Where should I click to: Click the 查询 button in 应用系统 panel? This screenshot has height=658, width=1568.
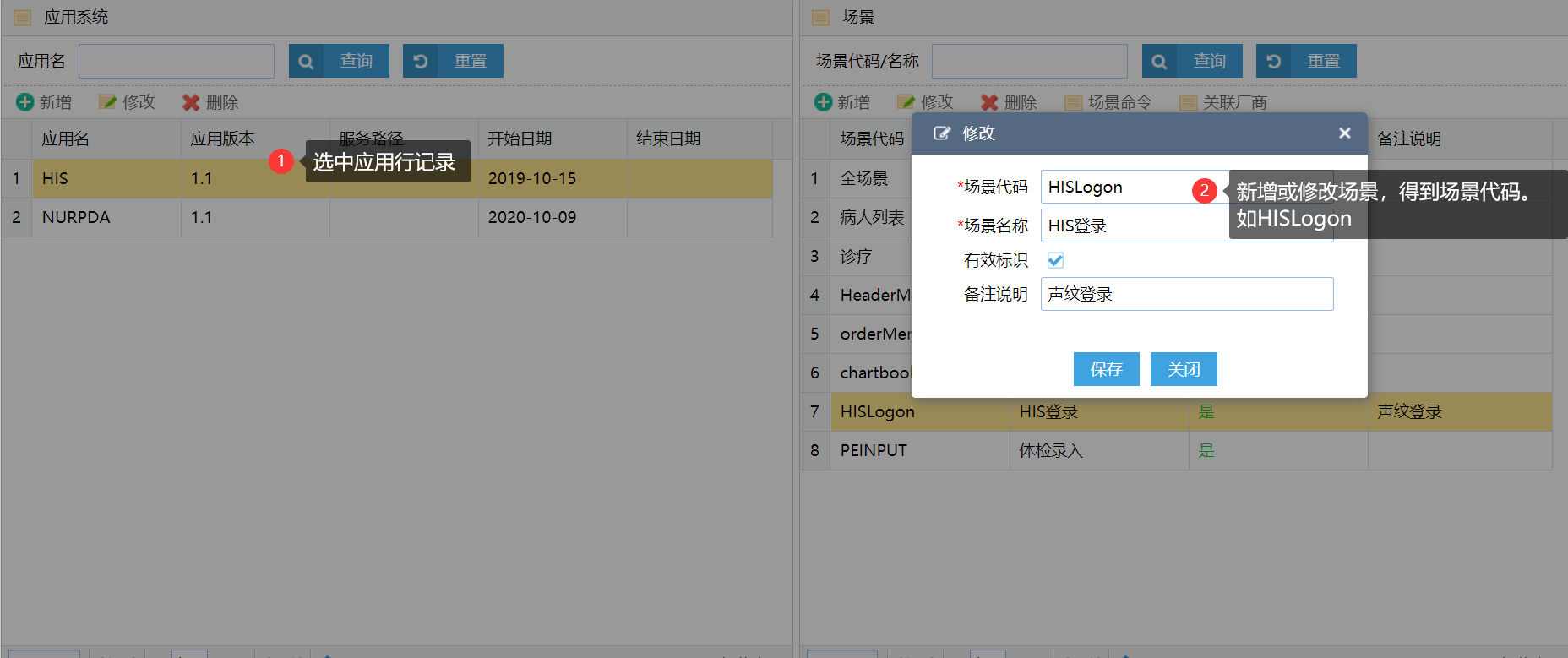339,61
